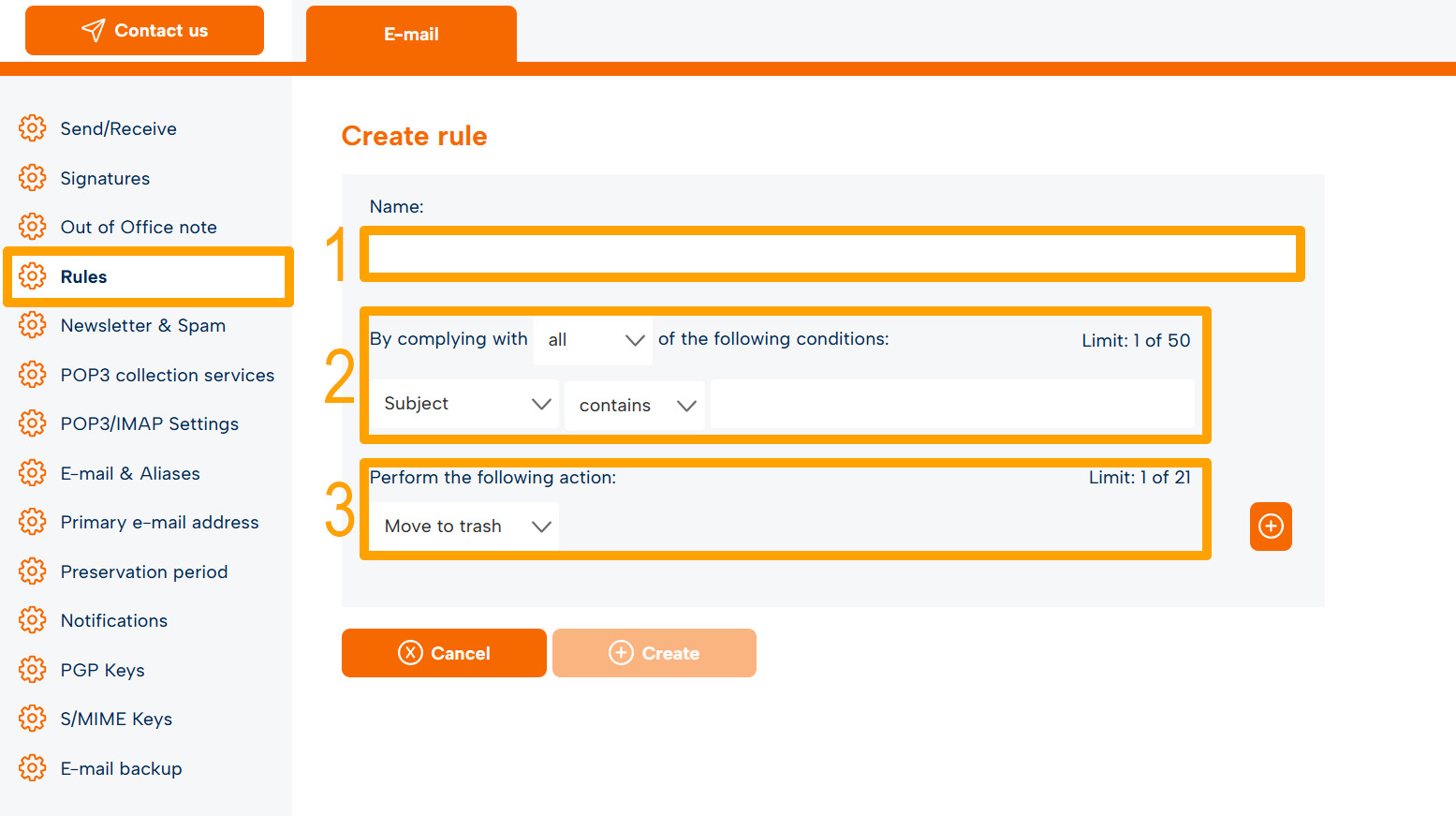Click the gear icon next to PGP Keys

coord(32,670)
